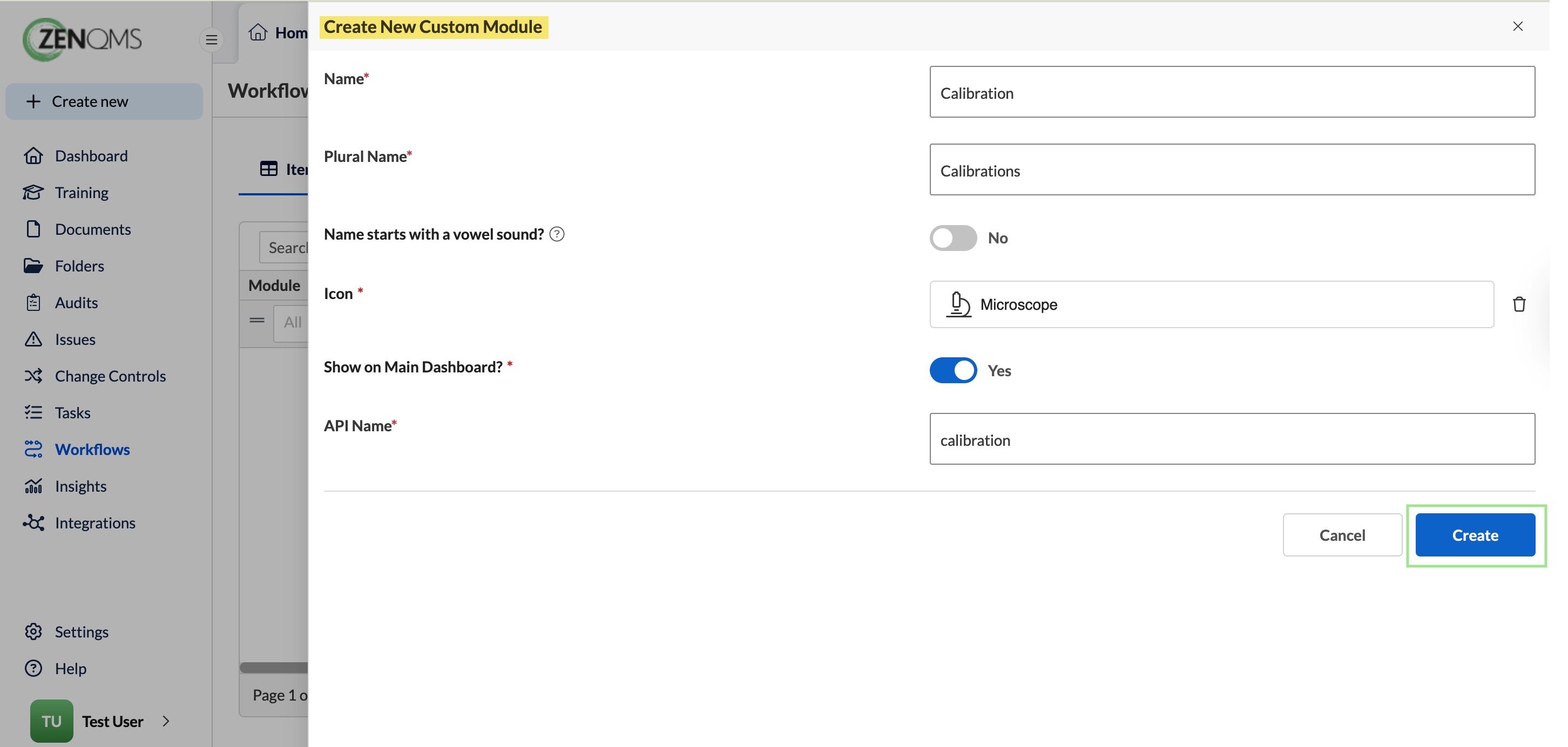Viewport: 1568px width, 747px height.
Task: Click the equals filter icon under Module
Action: coord(257,320)
